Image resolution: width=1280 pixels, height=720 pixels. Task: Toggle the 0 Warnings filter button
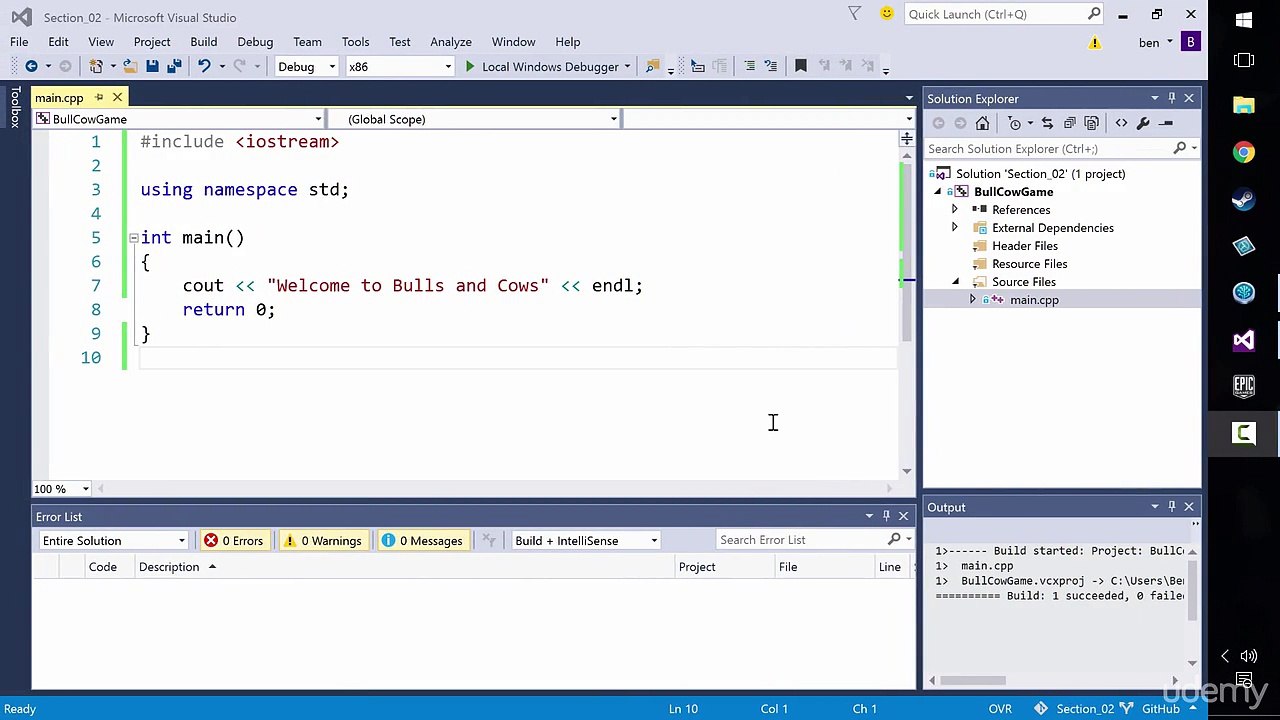[323, 541]
